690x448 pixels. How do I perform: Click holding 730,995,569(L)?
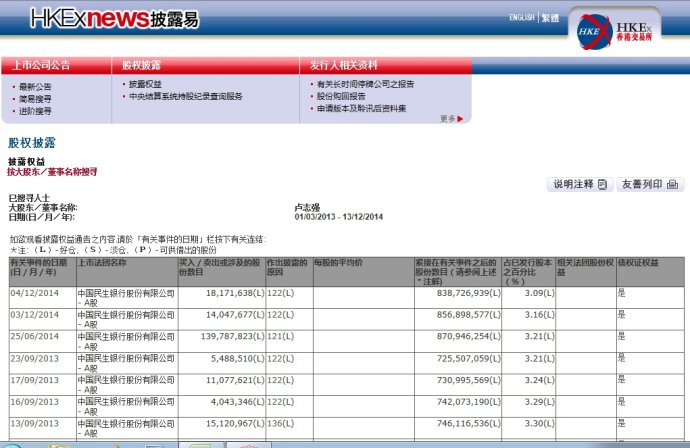pyautogui.click(x=469, y=380)
